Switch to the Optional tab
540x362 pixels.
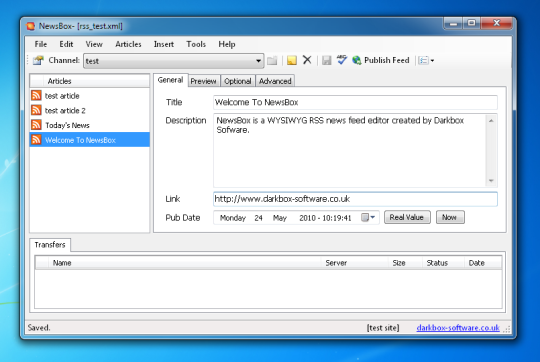point(238,81)
